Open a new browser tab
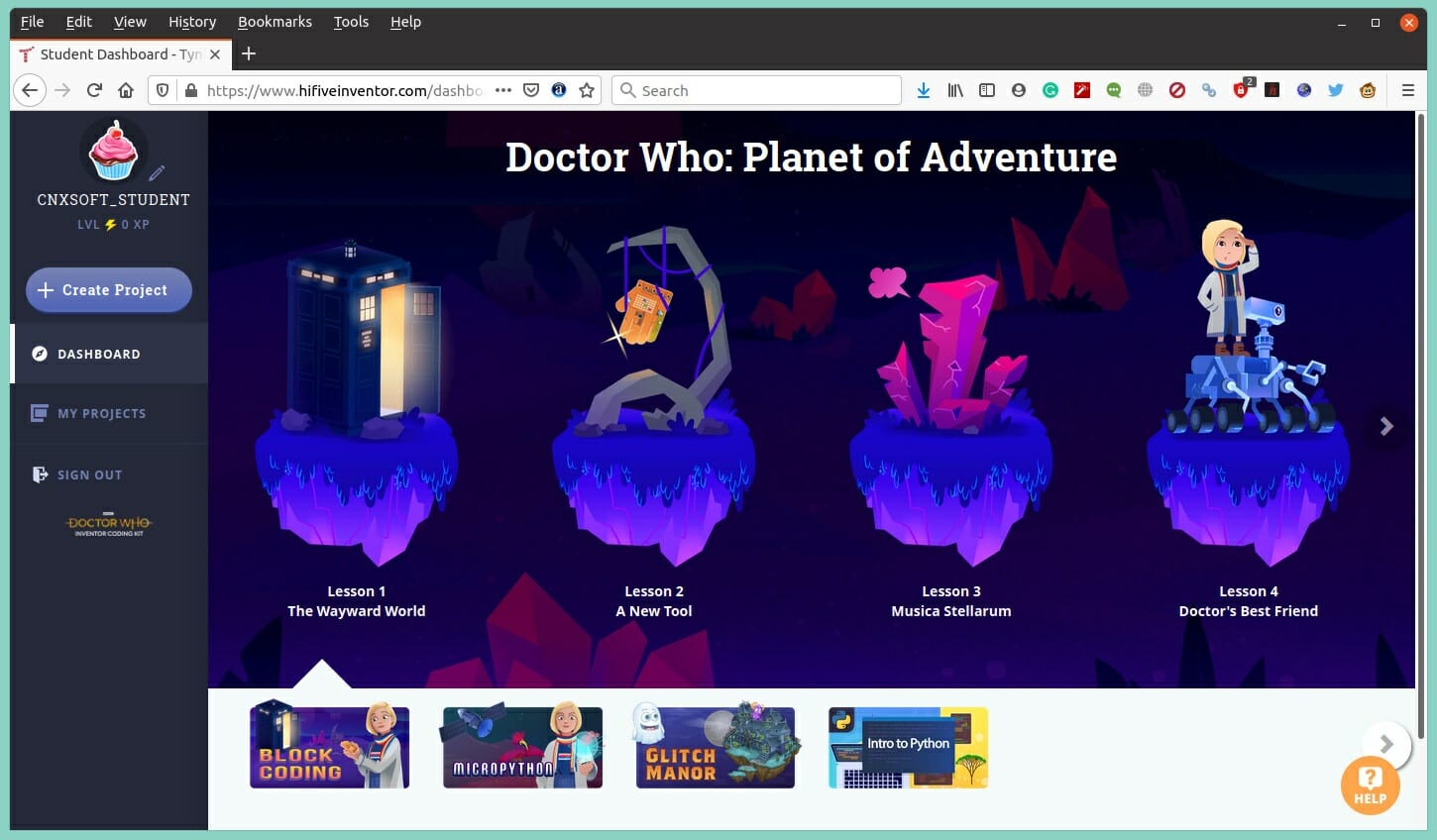The width and height of the screenshot is (1437, 840). pos(249,53)
